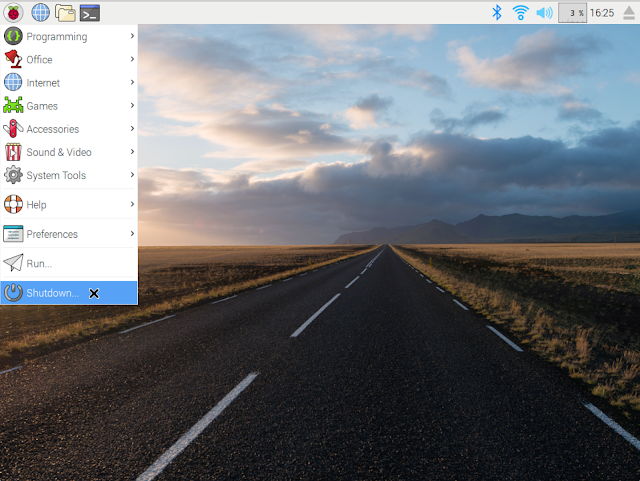The height and width of the screenshot is (481, 640).
Task: Select the Accessories menu entry
Action: click(69, 129)
